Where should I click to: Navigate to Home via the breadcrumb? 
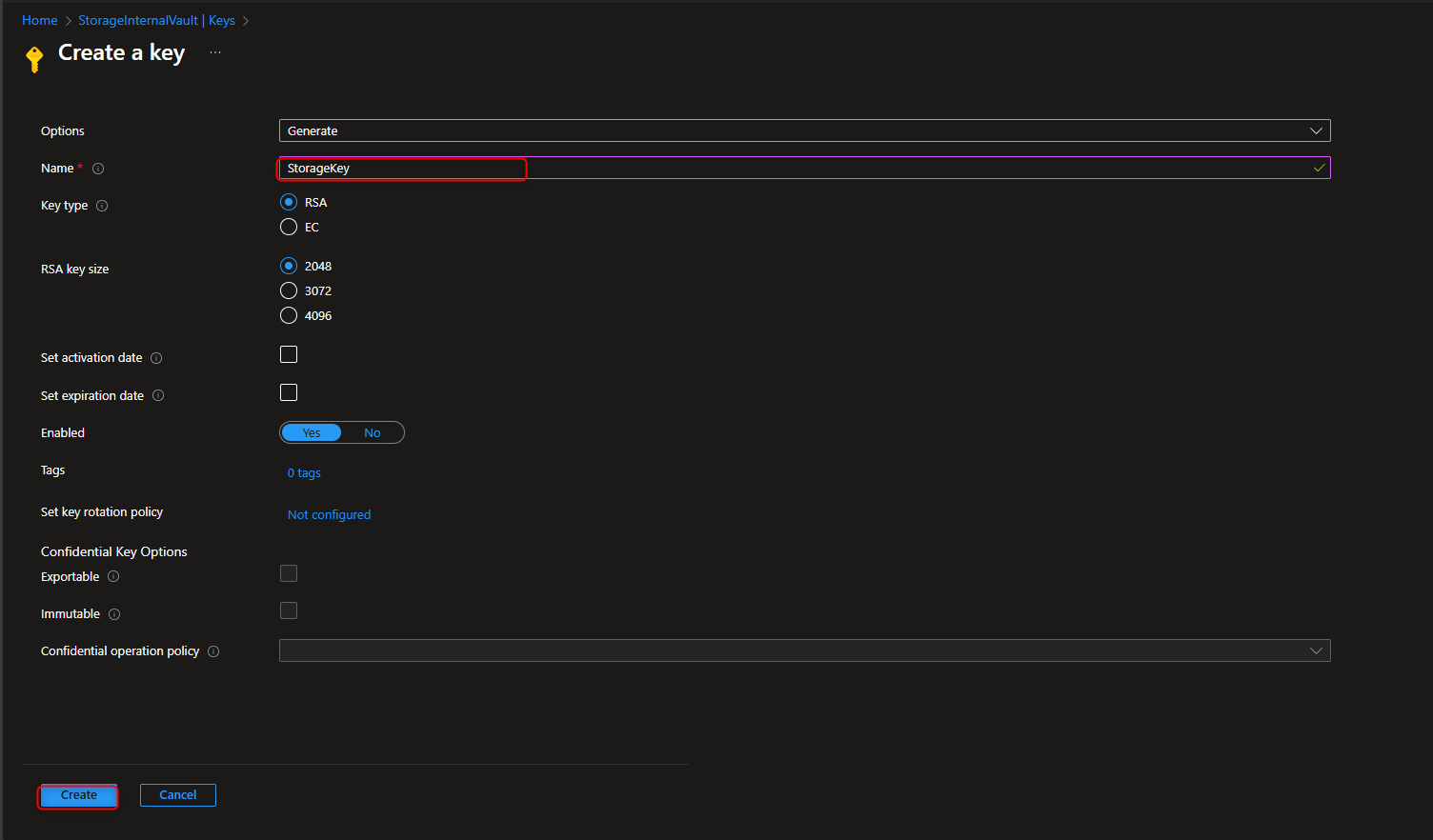coord(39,20)
